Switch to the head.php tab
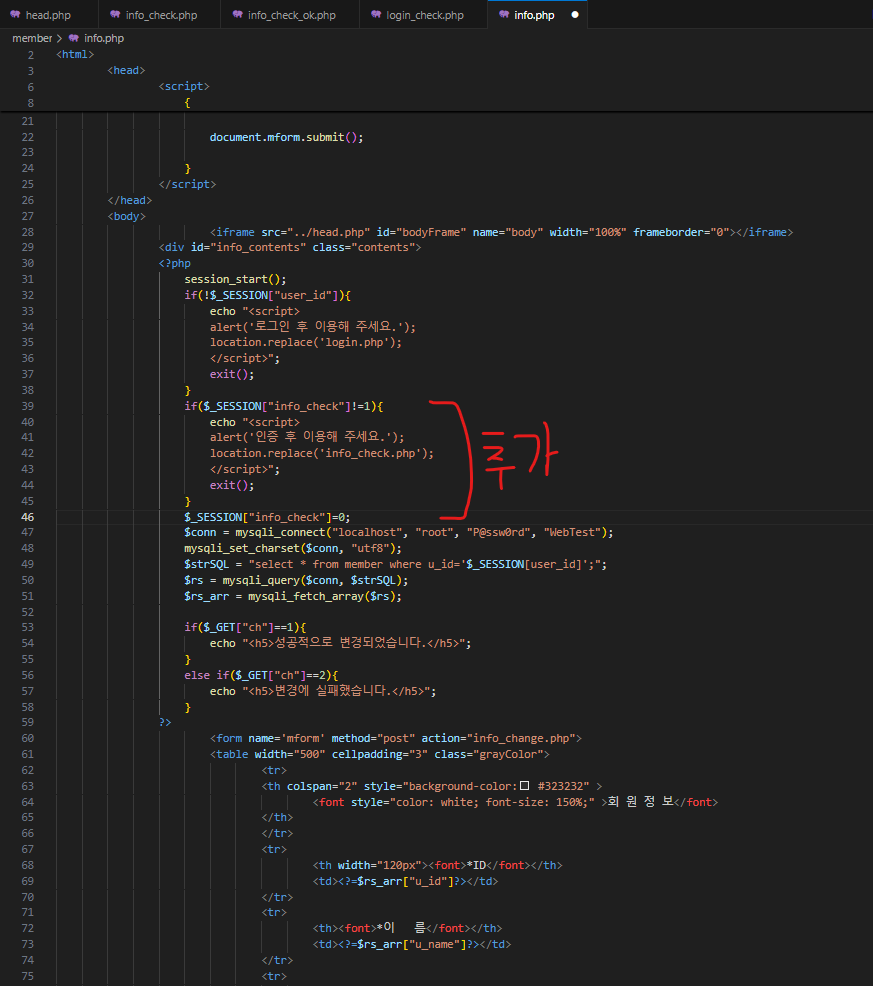The width and height of the screenshot is (873, 986). pos(48,14)
